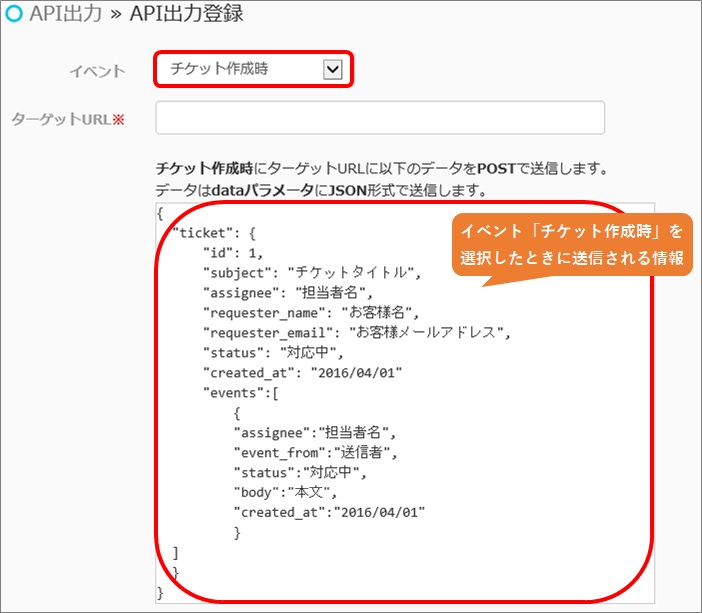Viewport: 702px width, 613px height.
Task: Click the circle icon beside API出力 heading
Action: click(14, 13)
